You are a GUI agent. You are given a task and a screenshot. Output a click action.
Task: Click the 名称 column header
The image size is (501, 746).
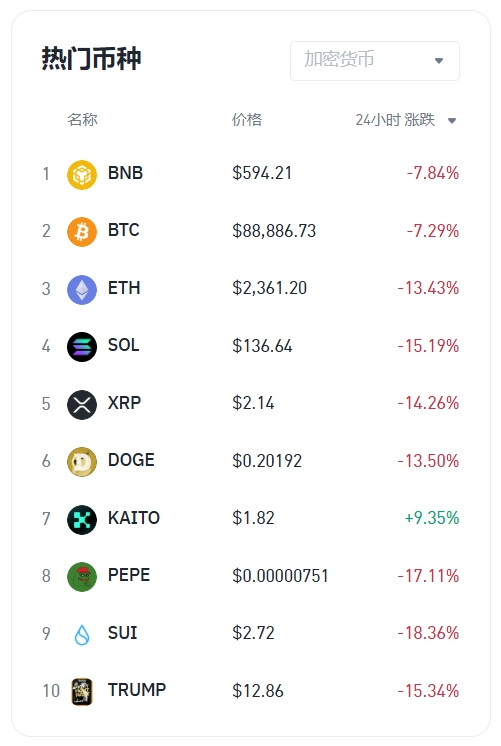tap(82, 119)
